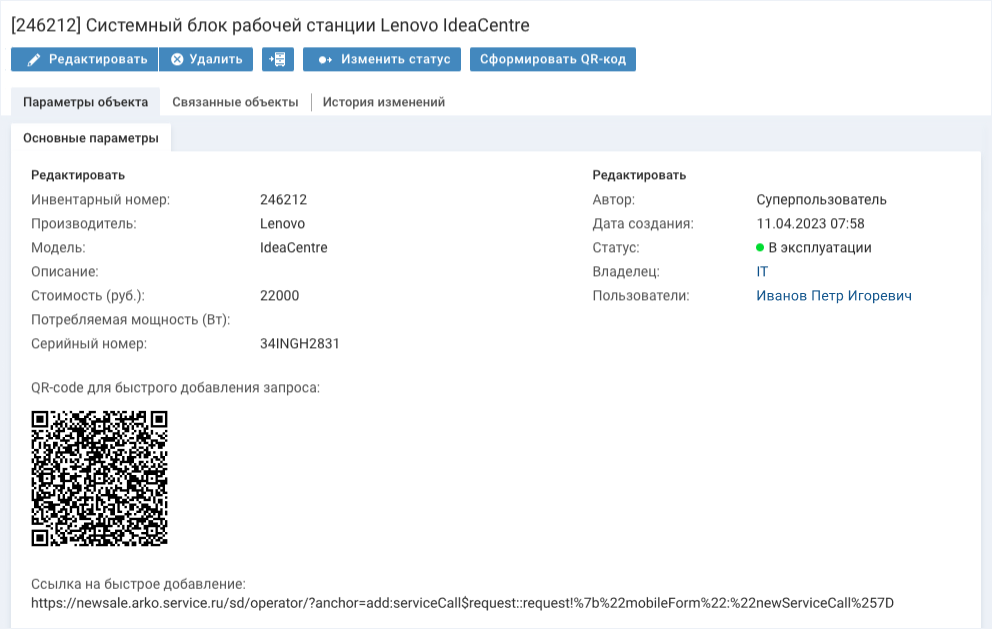The width and height of the screenshot is (992, 629).
Task: Click serial number 34INGH2831
Action: [300, 344]
